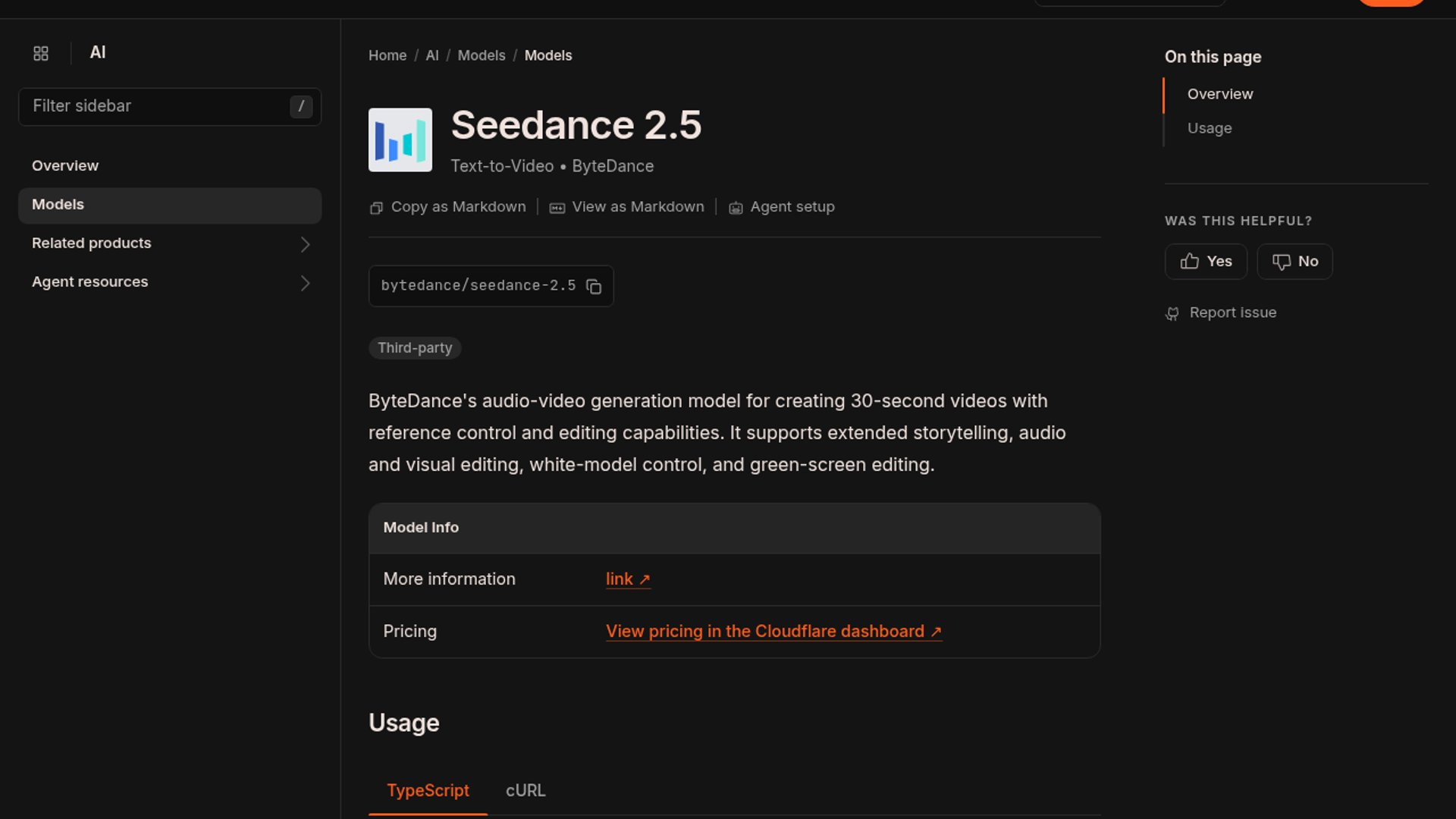Viewport: 1456px width, 819px height.
Task: Click the Agent setup robot icon
Action: (x=736, y=208)
